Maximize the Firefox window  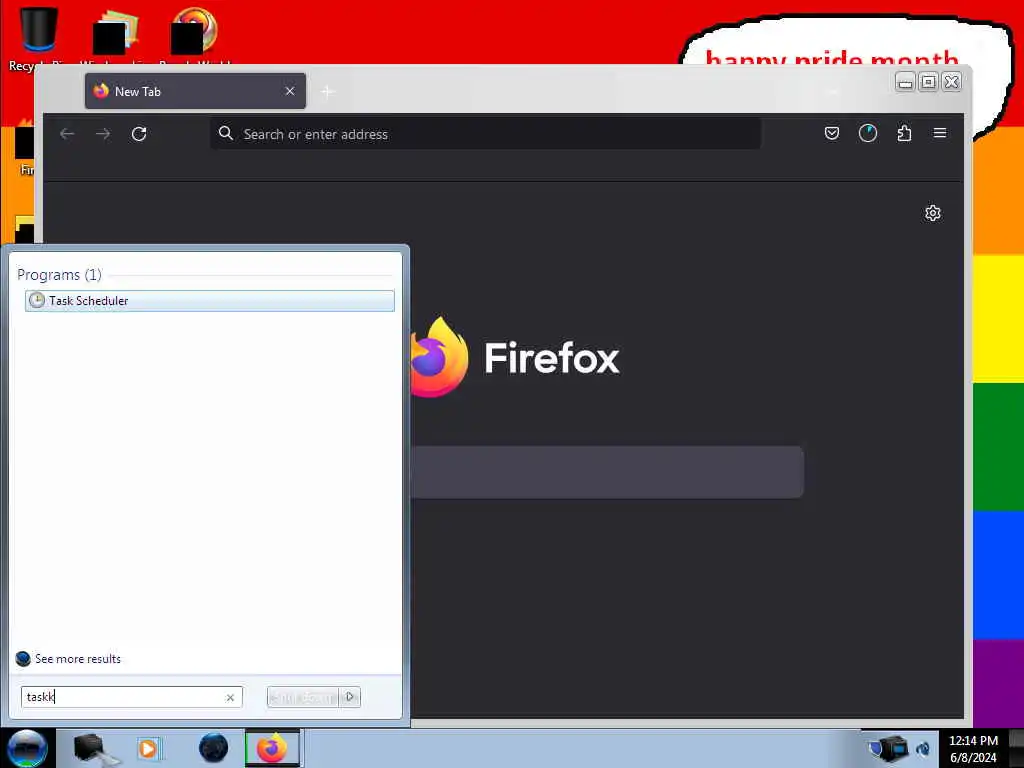coord(928,82)
